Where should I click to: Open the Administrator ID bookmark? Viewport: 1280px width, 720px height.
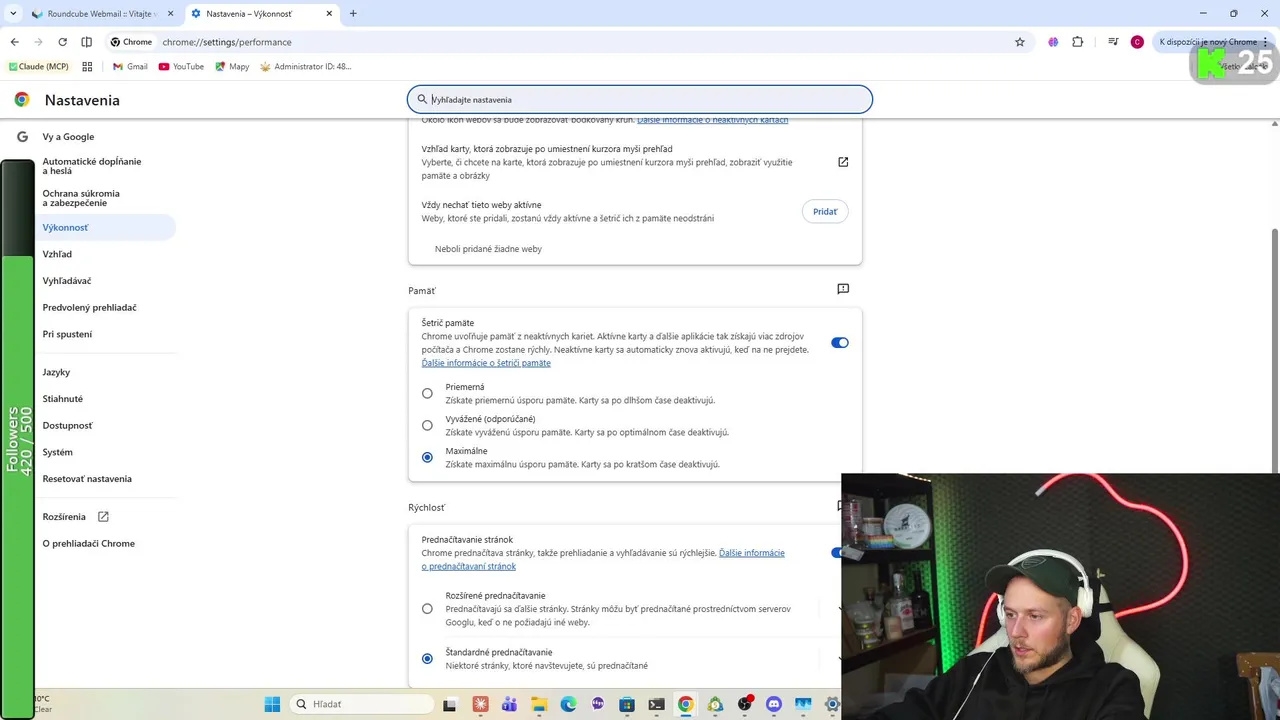pyautogui.click(x=306, y=67)
